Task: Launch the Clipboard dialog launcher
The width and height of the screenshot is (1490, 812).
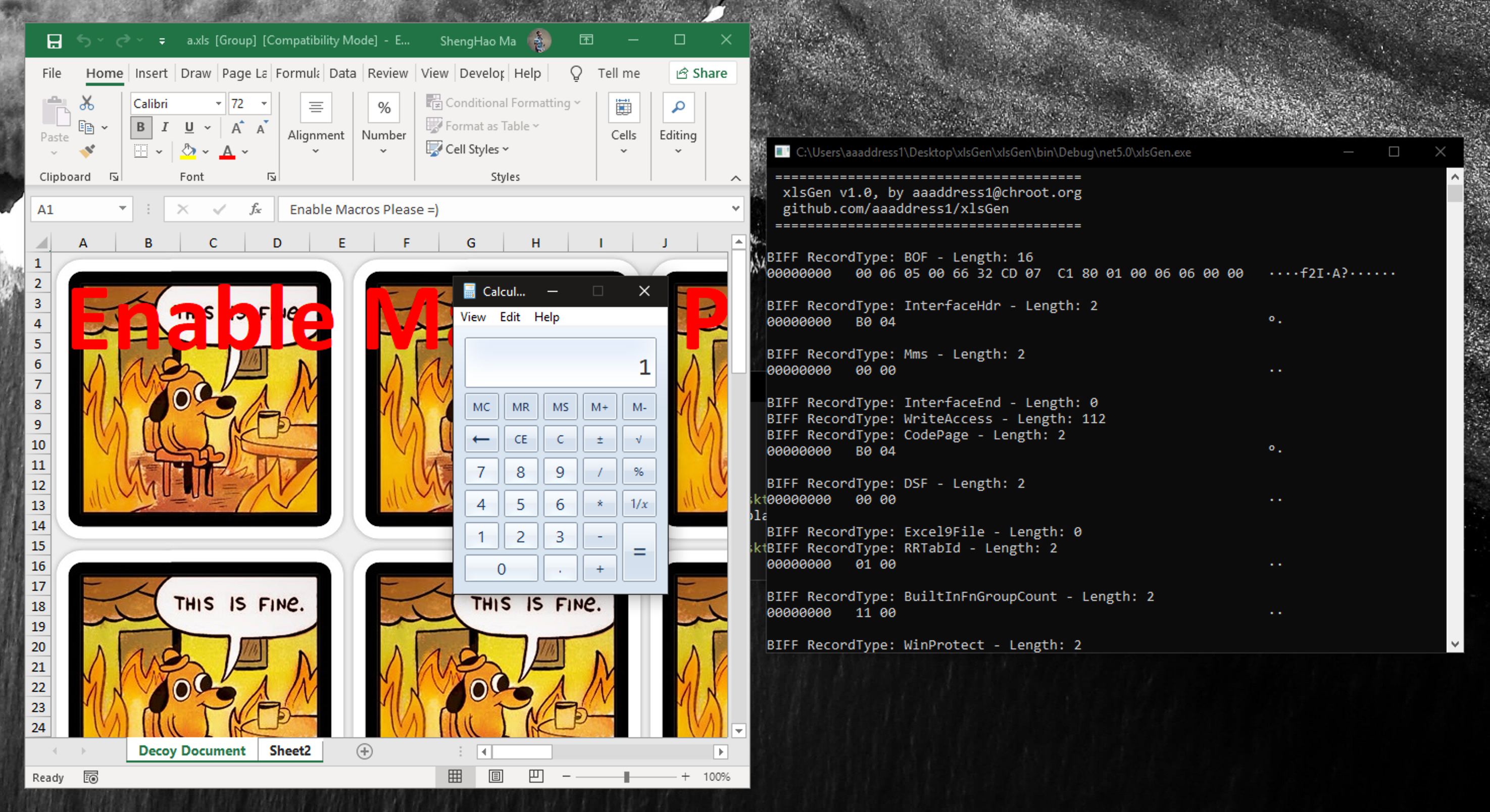Action: tap(114, 177)
